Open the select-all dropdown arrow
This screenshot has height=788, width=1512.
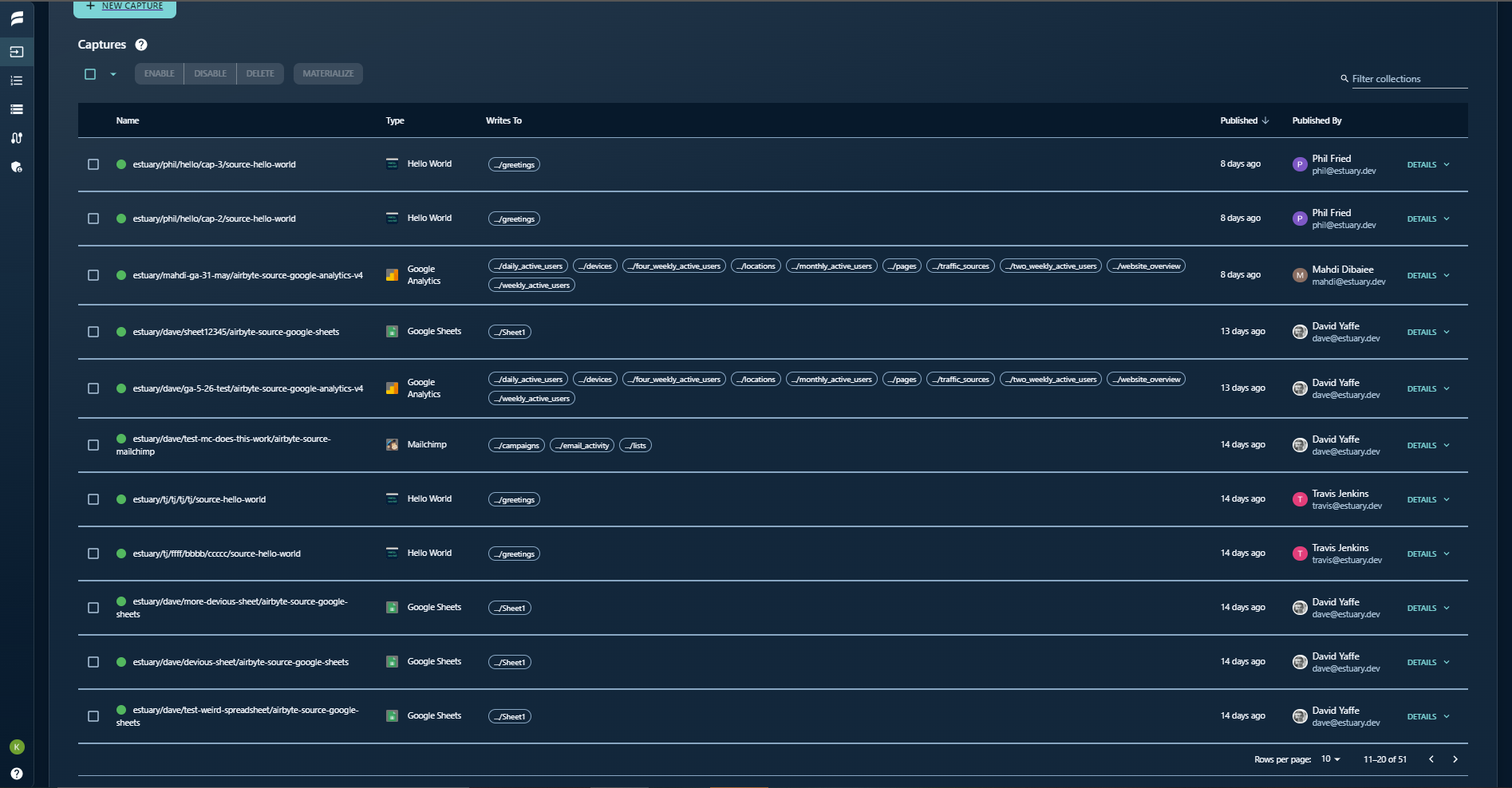tap(113, 73)
